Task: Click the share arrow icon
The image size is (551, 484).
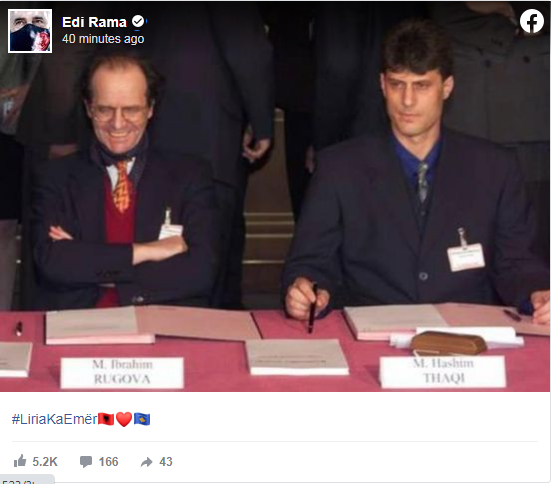Action: [147, 462]
